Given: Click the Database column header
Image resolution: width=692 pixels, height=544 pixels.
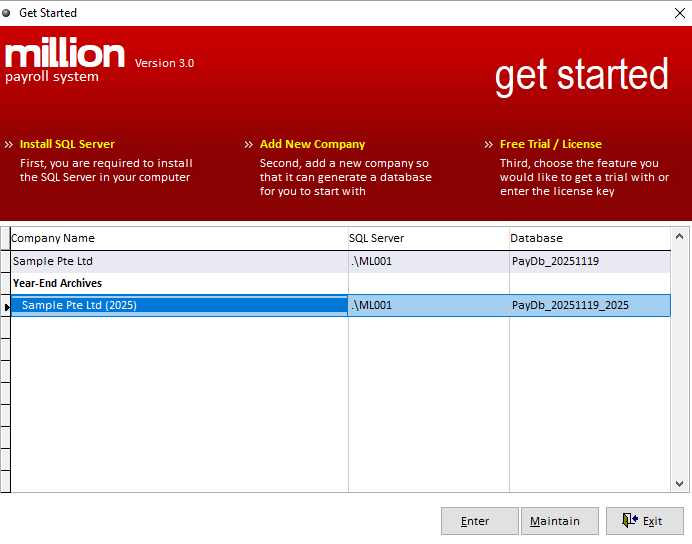Looking at the screenshot, I should pos(590,239).
